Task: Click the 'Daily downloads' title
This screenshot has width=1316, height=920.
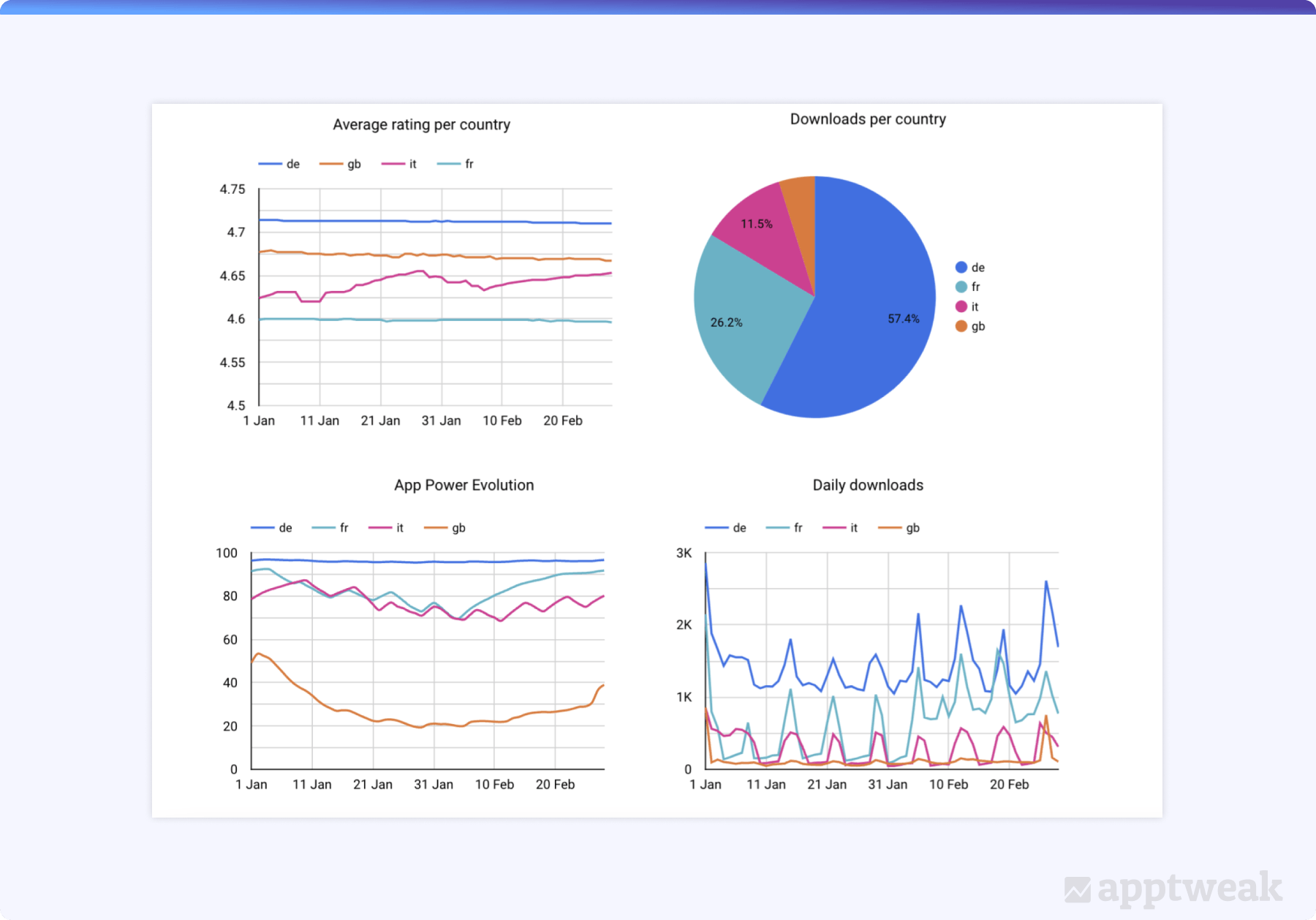Action: tap(867, 485)
